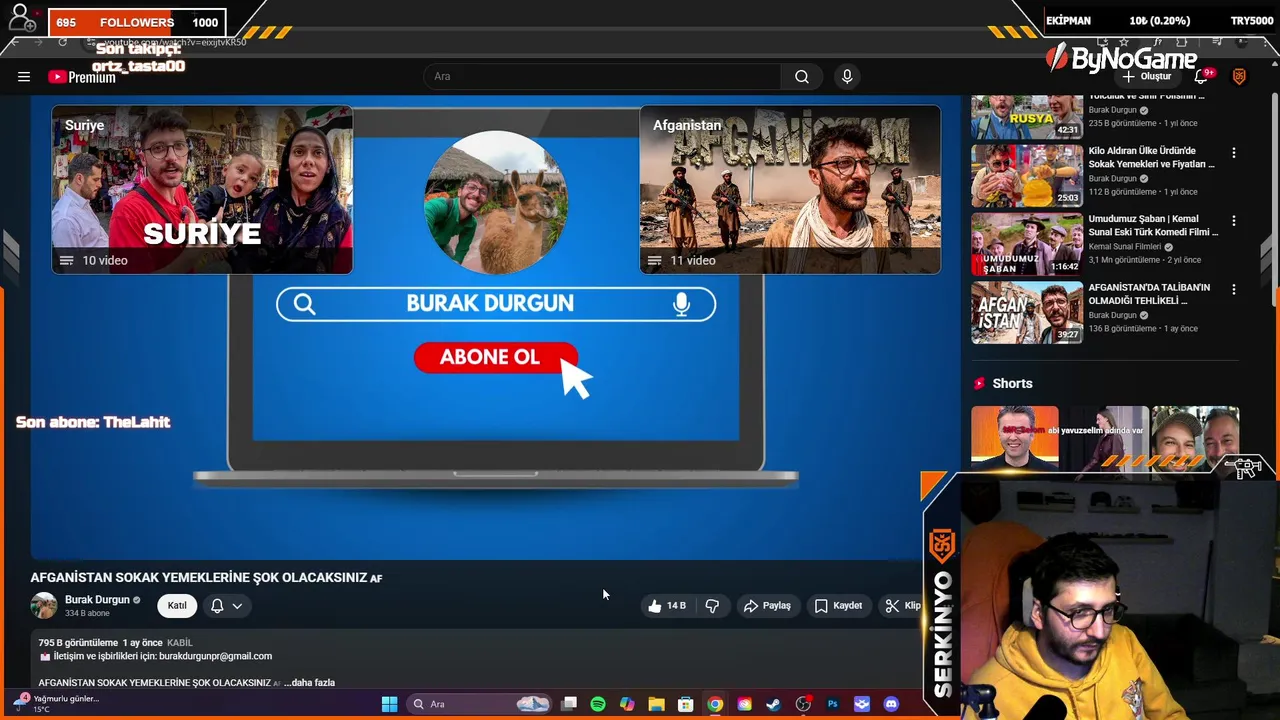Open the YouTube hamburger guide menu
Viewport: 1280px width, 720px height.
tap(24, 77)
